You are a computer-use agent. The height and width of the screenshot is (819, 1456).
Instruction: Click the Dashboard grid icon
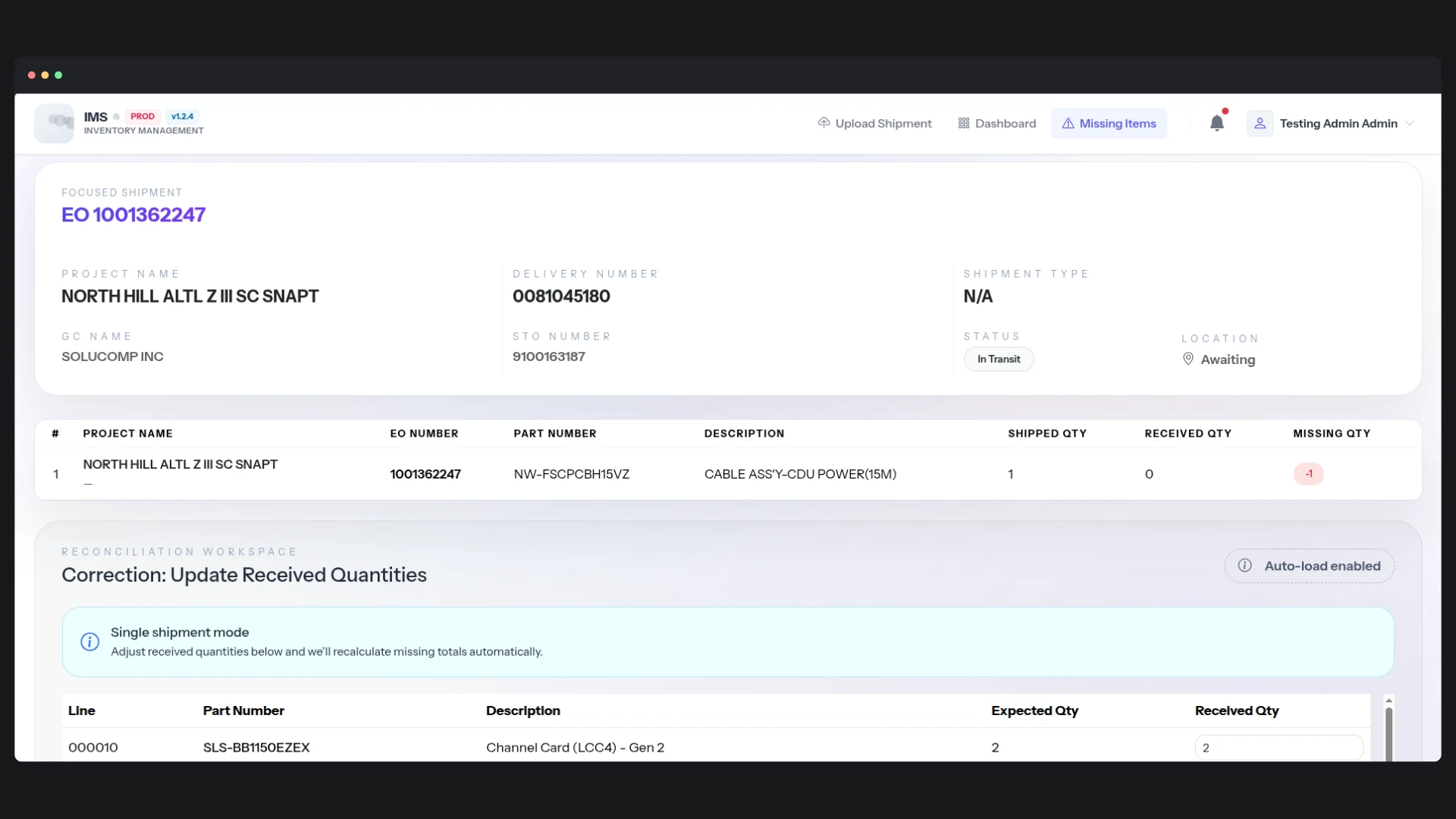click(964, 123)
